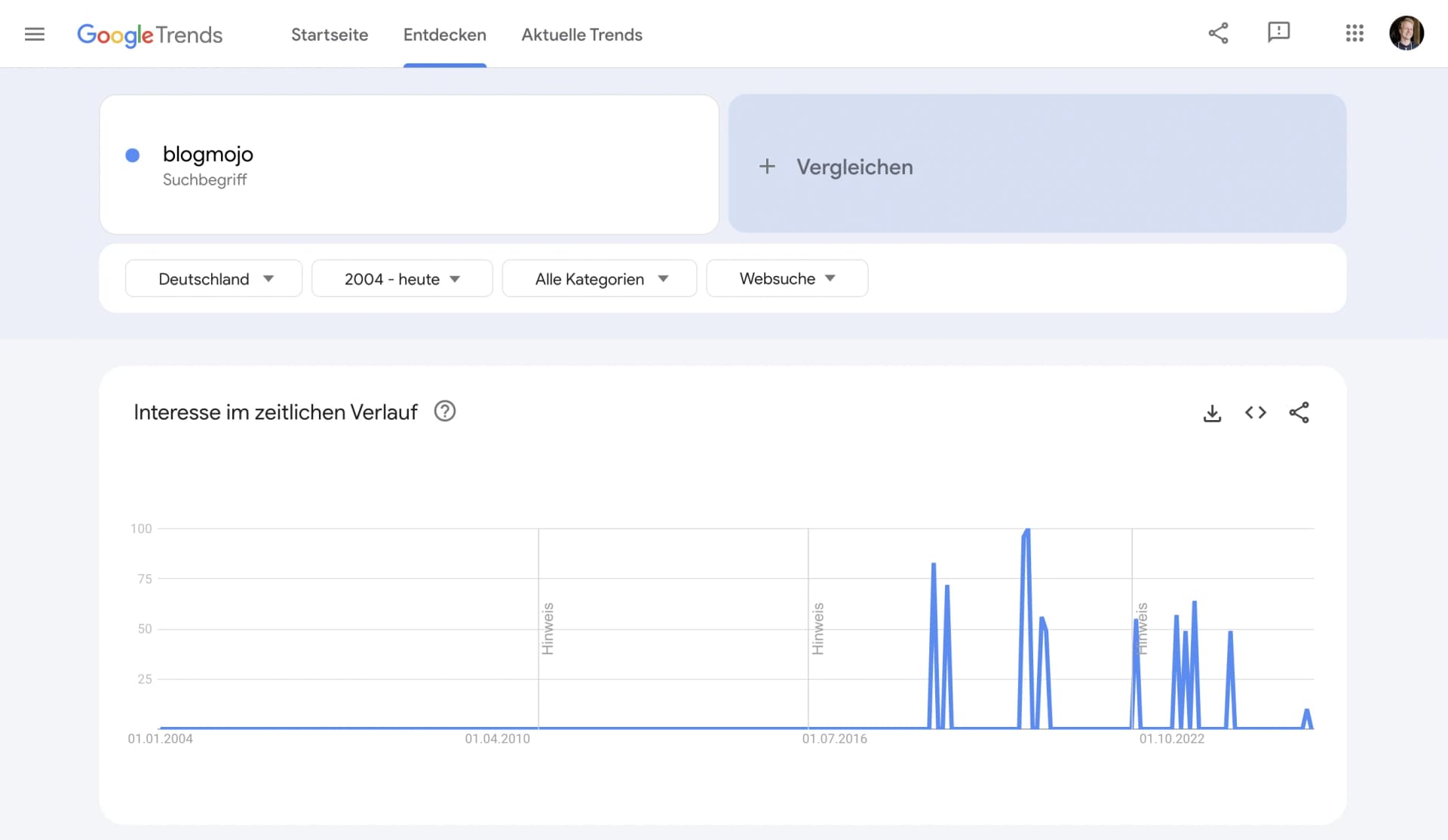This screenshot has height=840, width=1448.
Task: Open the help tooltip next to chart title
Action: point(444,411)
